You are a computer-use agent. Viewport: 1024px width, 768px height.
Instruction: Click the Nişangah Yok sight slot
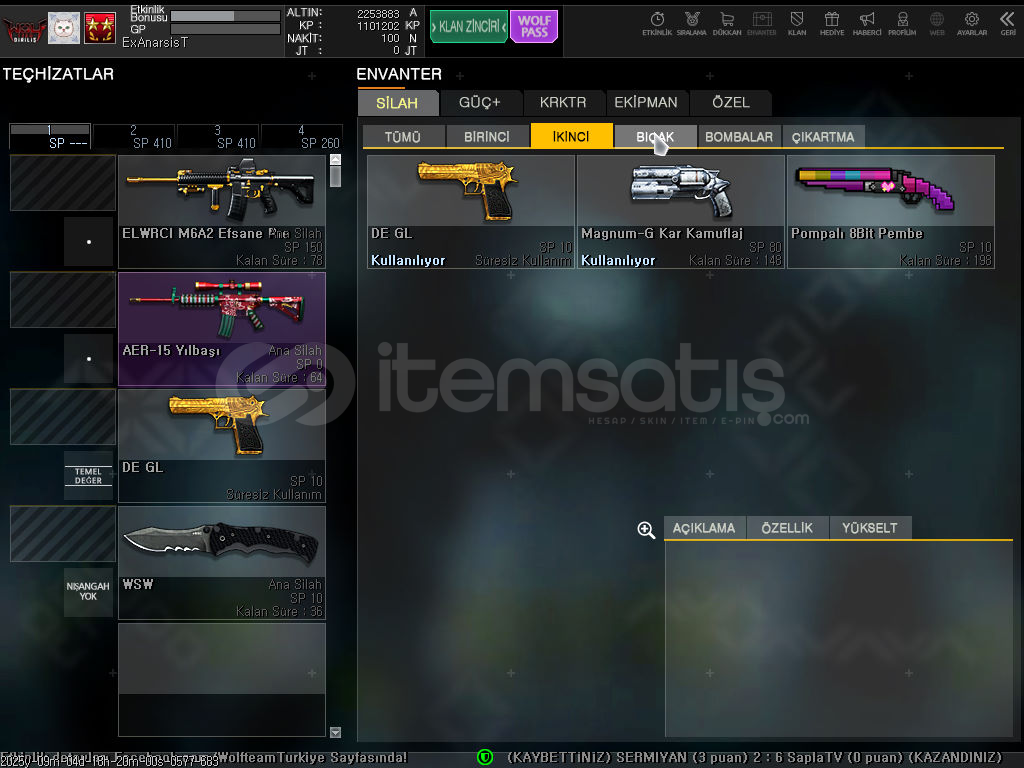(x=88, y=592)
